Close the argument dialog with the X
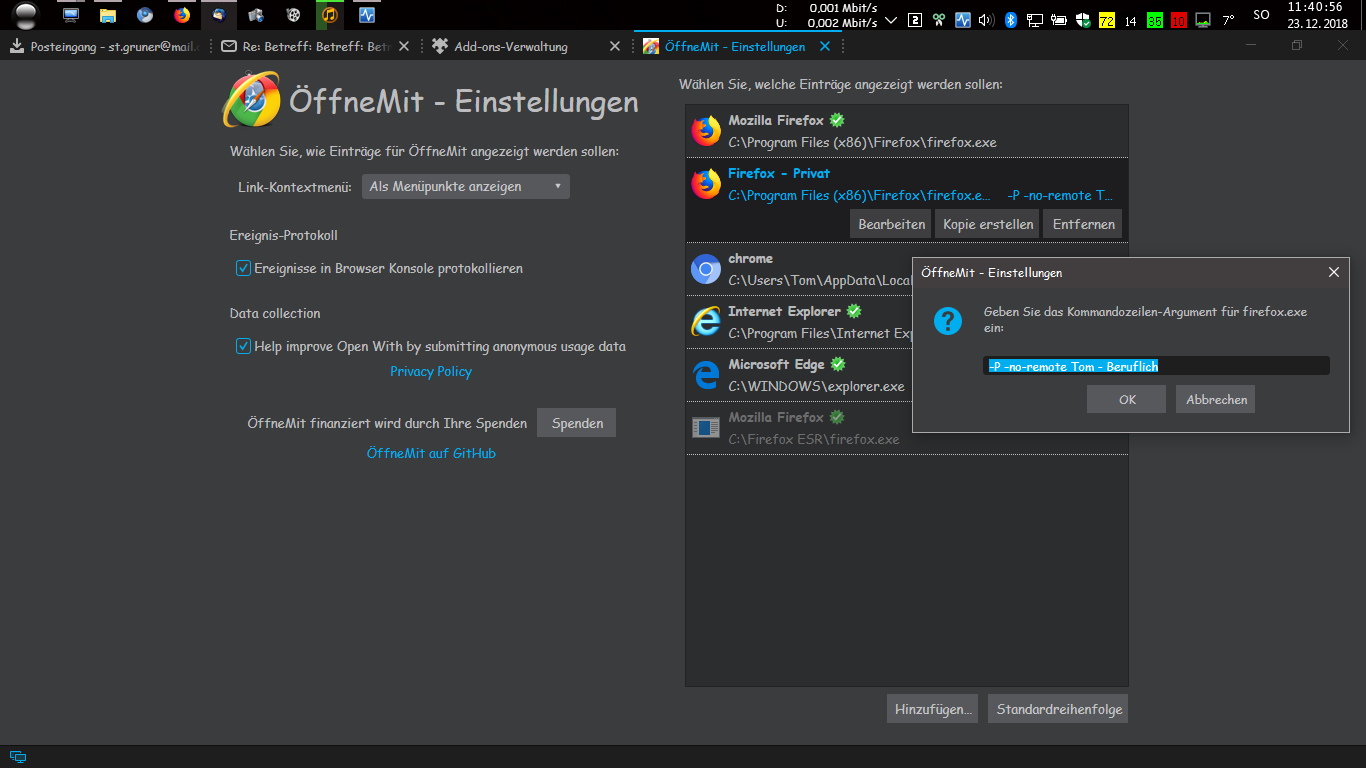Image resolution: width=1366 pixels, height=768 pixels. pyautogui.click(x=1333, y=272)
